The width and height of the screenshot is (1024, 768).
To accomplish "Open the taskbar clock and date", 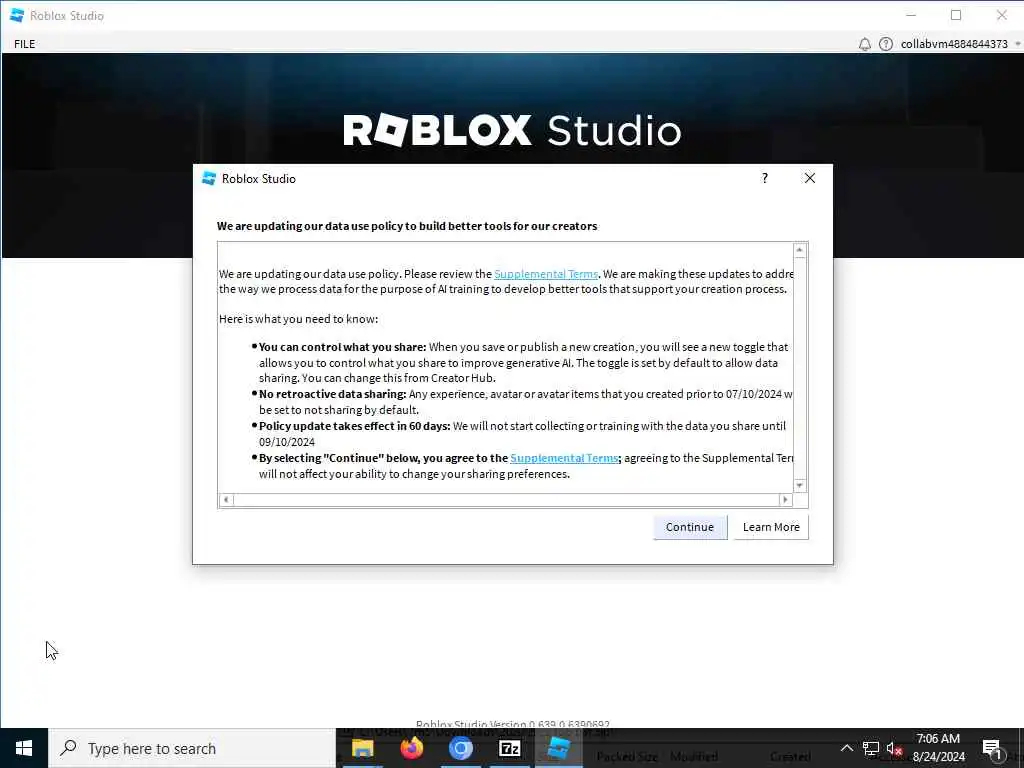I will click(938, 748).
